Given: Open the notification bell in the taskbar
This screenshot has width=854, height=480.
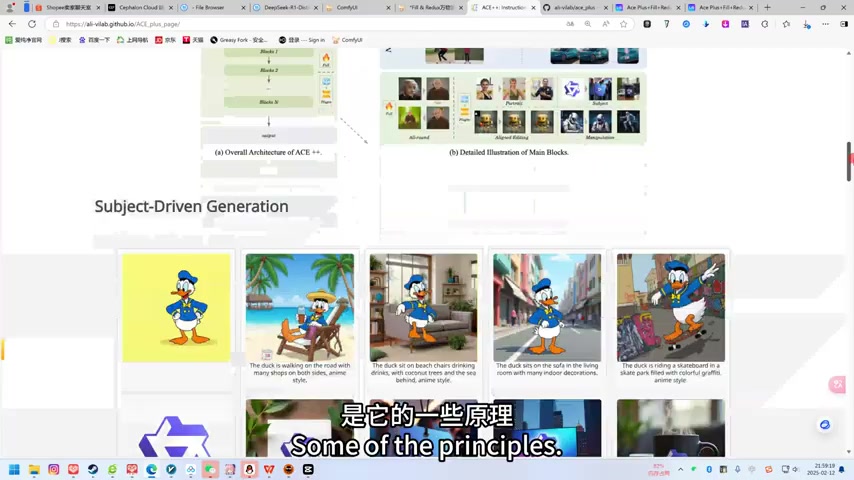Looking at the screenshot, I should click(842, 469).
